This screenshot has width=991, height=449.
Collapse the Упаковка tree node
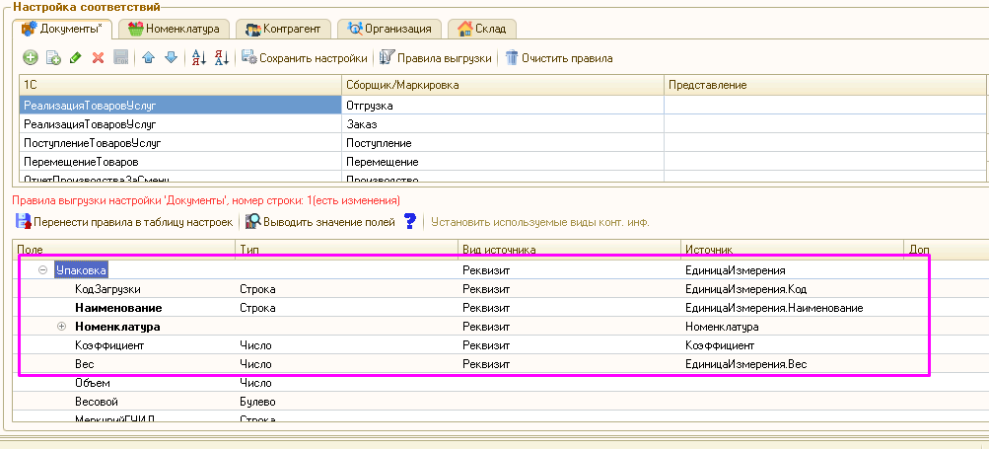click(x=43, y=270)
